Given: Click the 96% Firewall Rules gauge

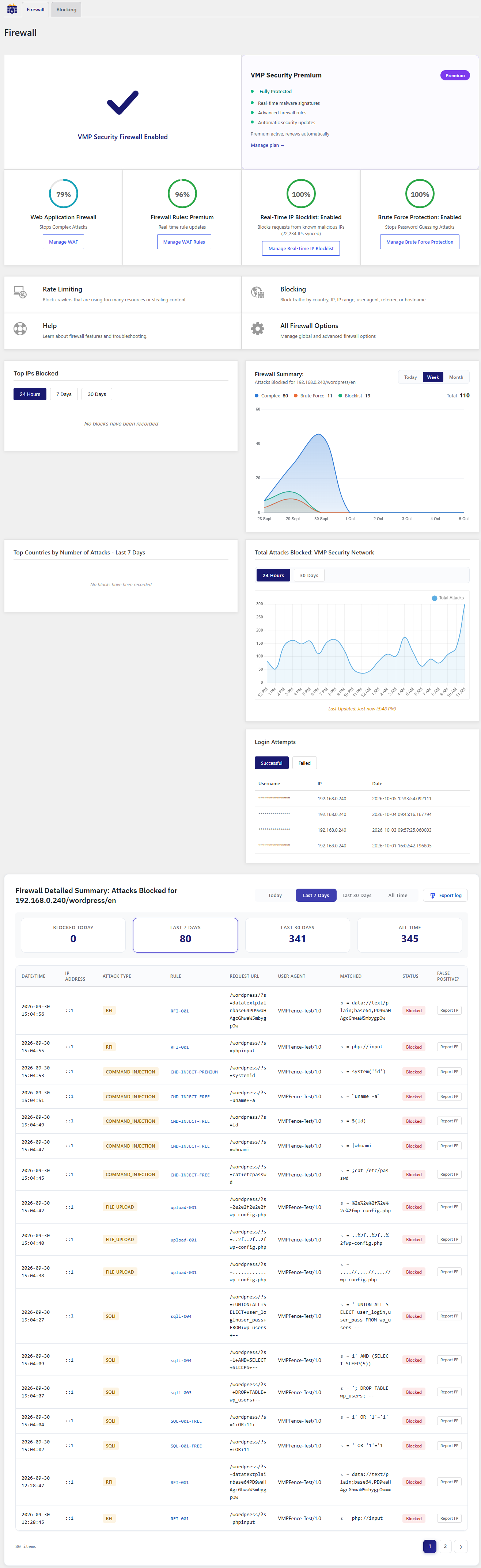Looking at the screenshot, I should pos(182,194).
